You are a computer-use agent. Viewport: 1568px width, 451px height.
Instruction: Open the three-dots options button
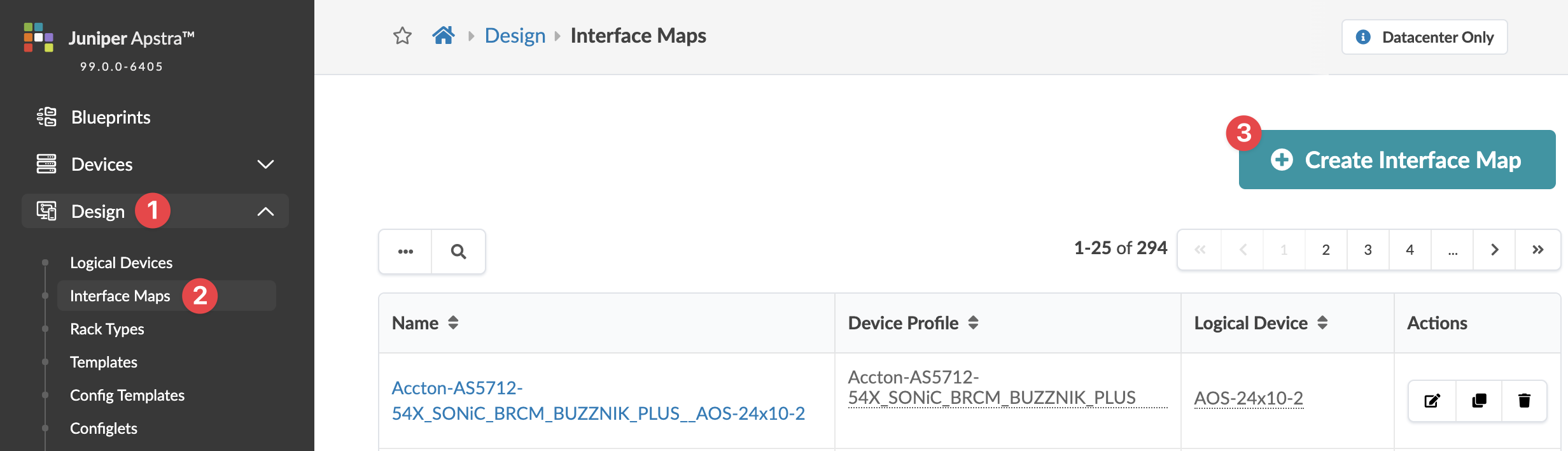[x=405, y=252]
